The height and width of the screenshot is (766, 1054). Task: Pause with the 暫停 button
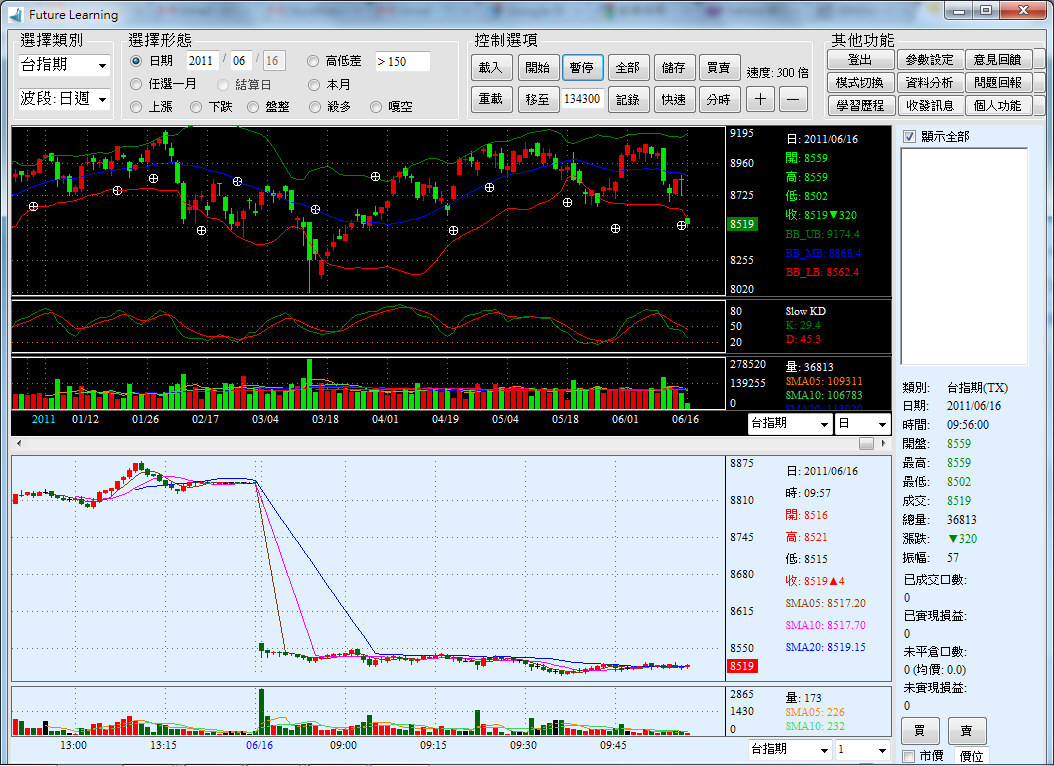tap(582, 68)
